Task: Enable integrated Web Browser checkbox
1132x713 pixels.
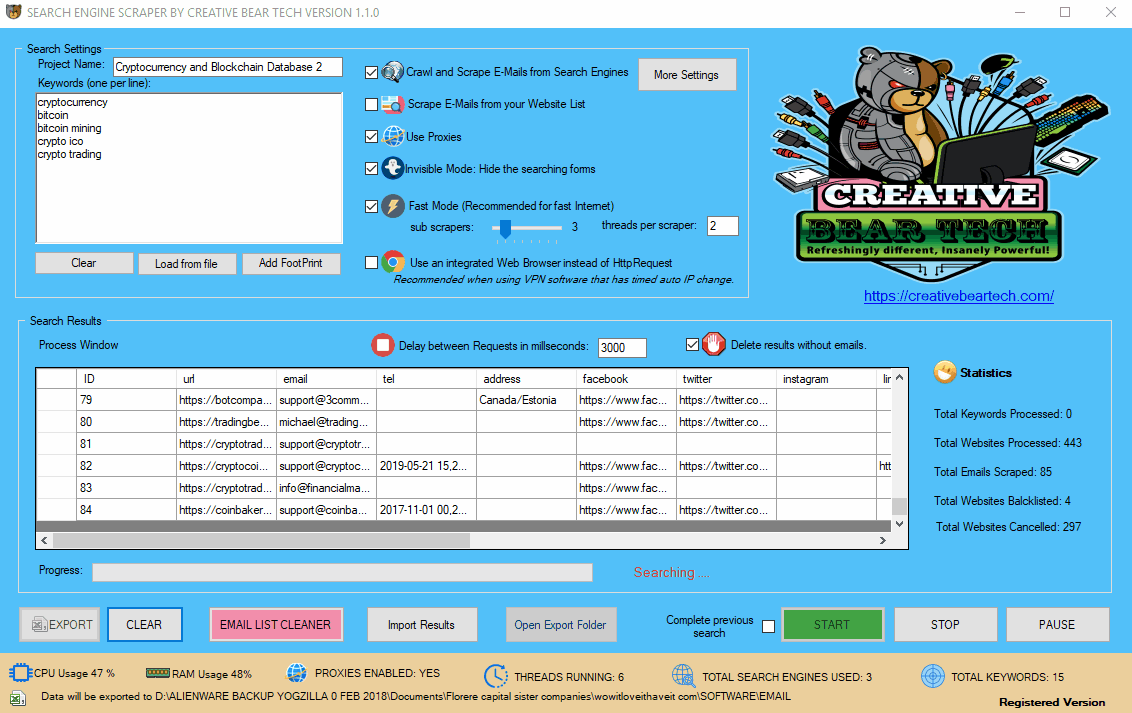Action: point(371,263)
